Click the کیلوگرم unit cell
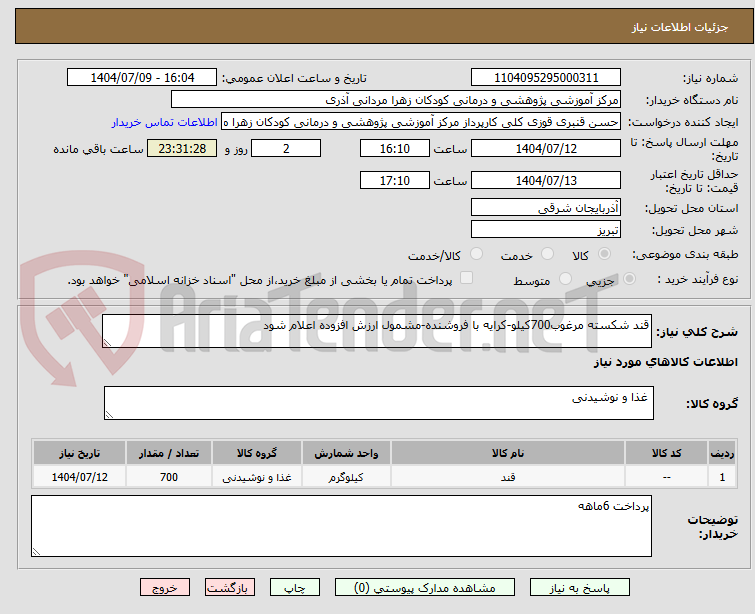This screenshot has width=755, height=614. click(x=346, y=477)
